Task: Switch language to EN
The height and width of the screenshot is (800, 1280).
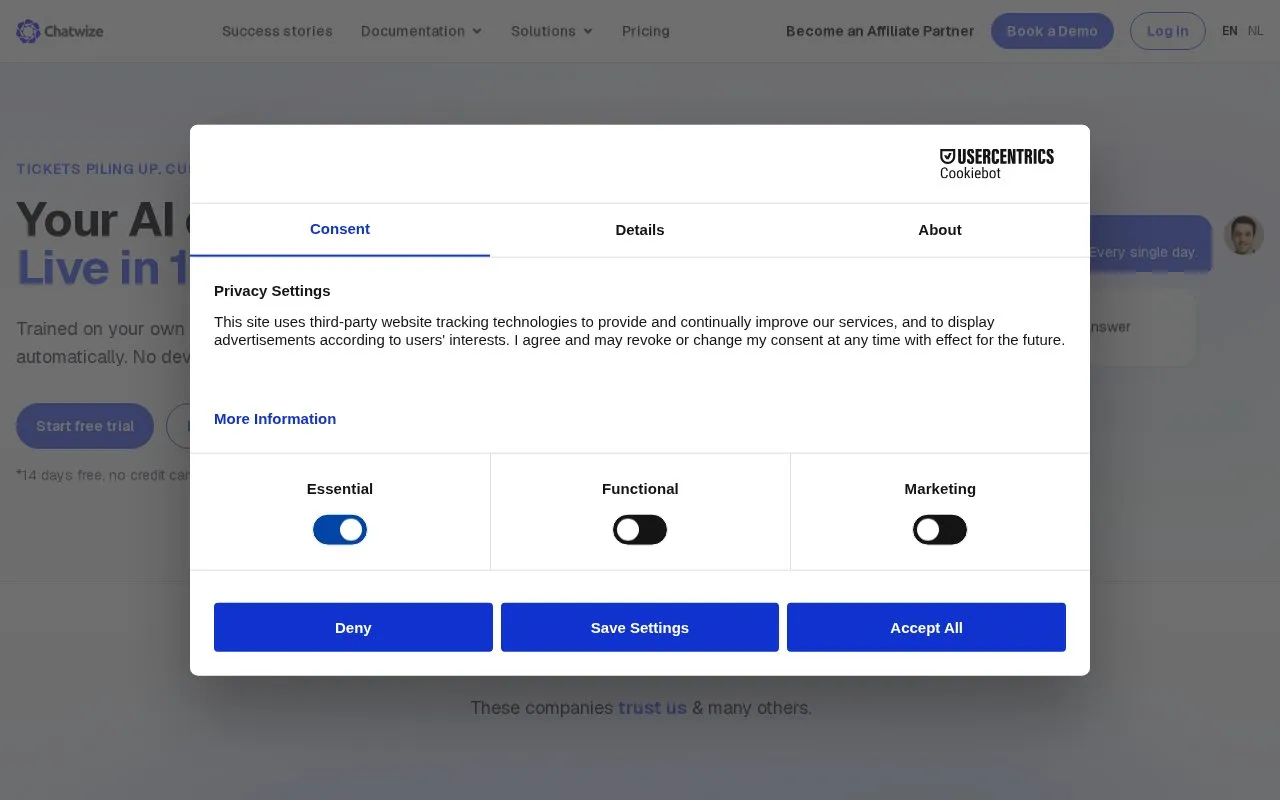Action: (1230, 31)
